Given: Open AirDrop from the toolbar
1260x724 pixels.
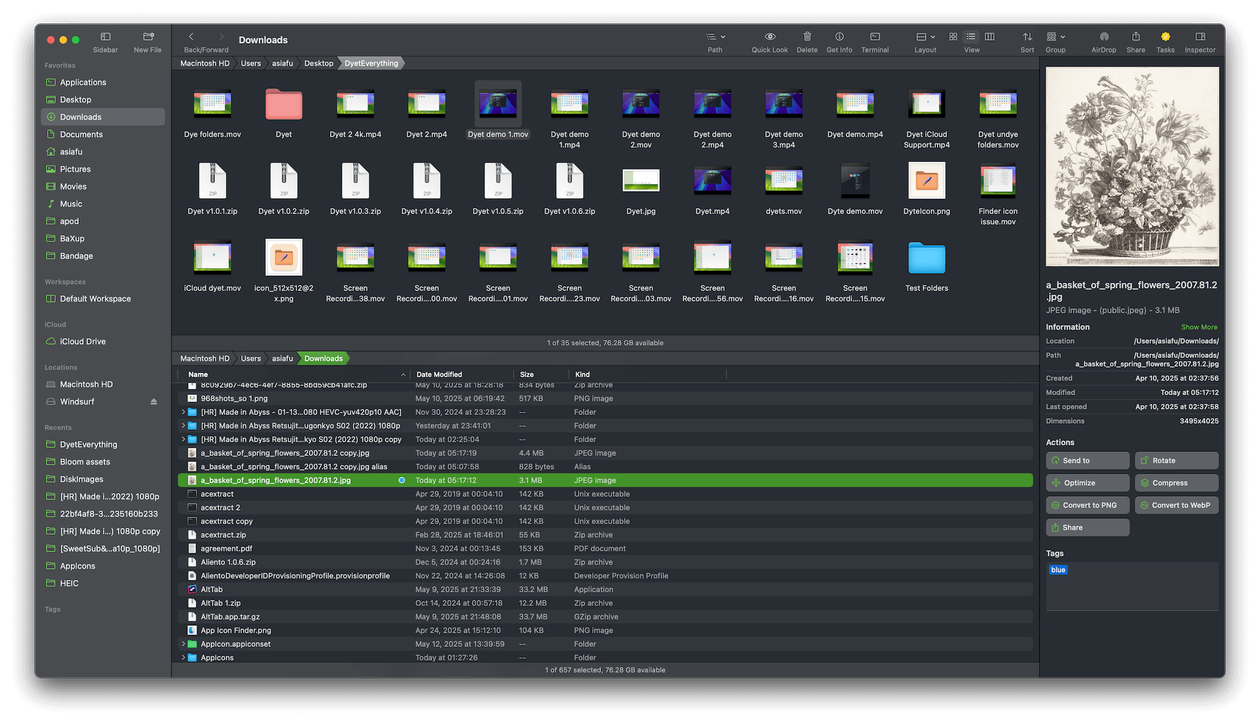Looking at the screenshot, I should tap(1104, 37).
